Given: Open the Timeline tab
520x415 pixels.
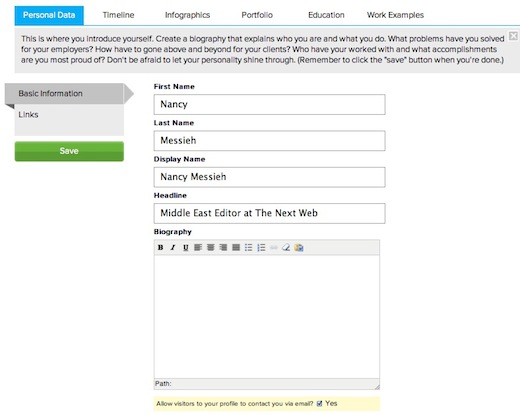Looking at the screenshot, I should [118, 15].
